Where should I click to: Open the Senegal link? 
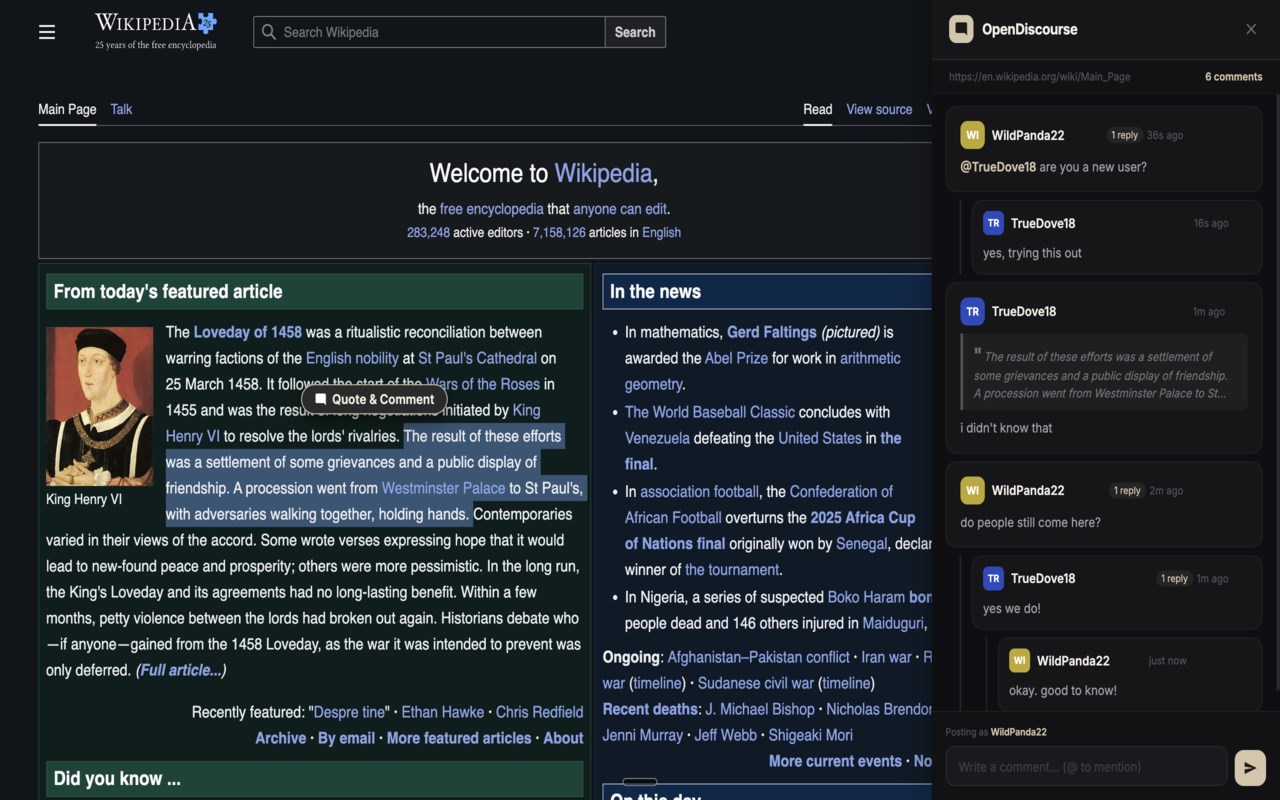(862, 544)
